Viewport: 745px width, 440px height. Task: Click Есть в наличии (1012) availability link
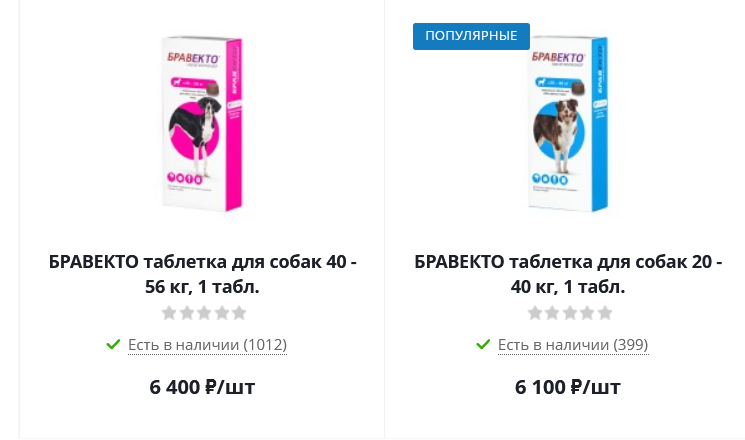click(x=207, y=345)
